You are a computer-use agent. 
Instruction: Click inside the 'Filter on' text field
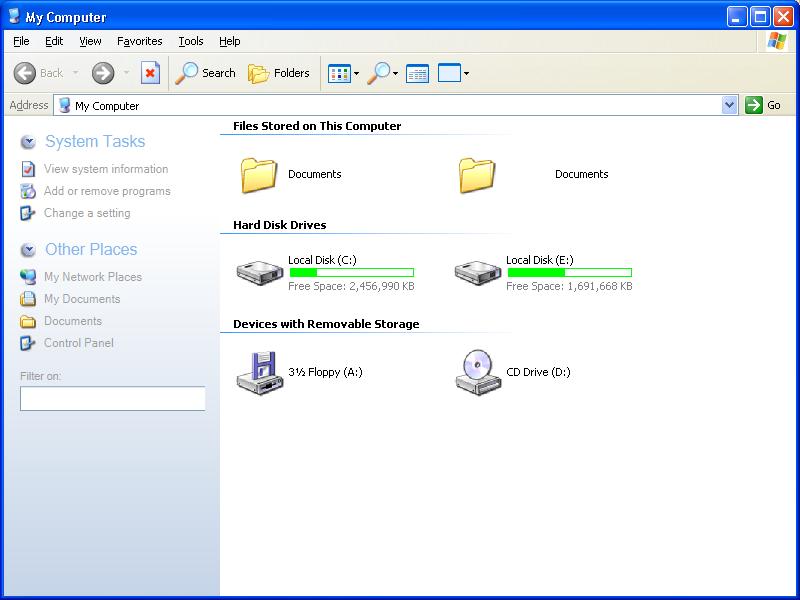(x=112, y=398)
